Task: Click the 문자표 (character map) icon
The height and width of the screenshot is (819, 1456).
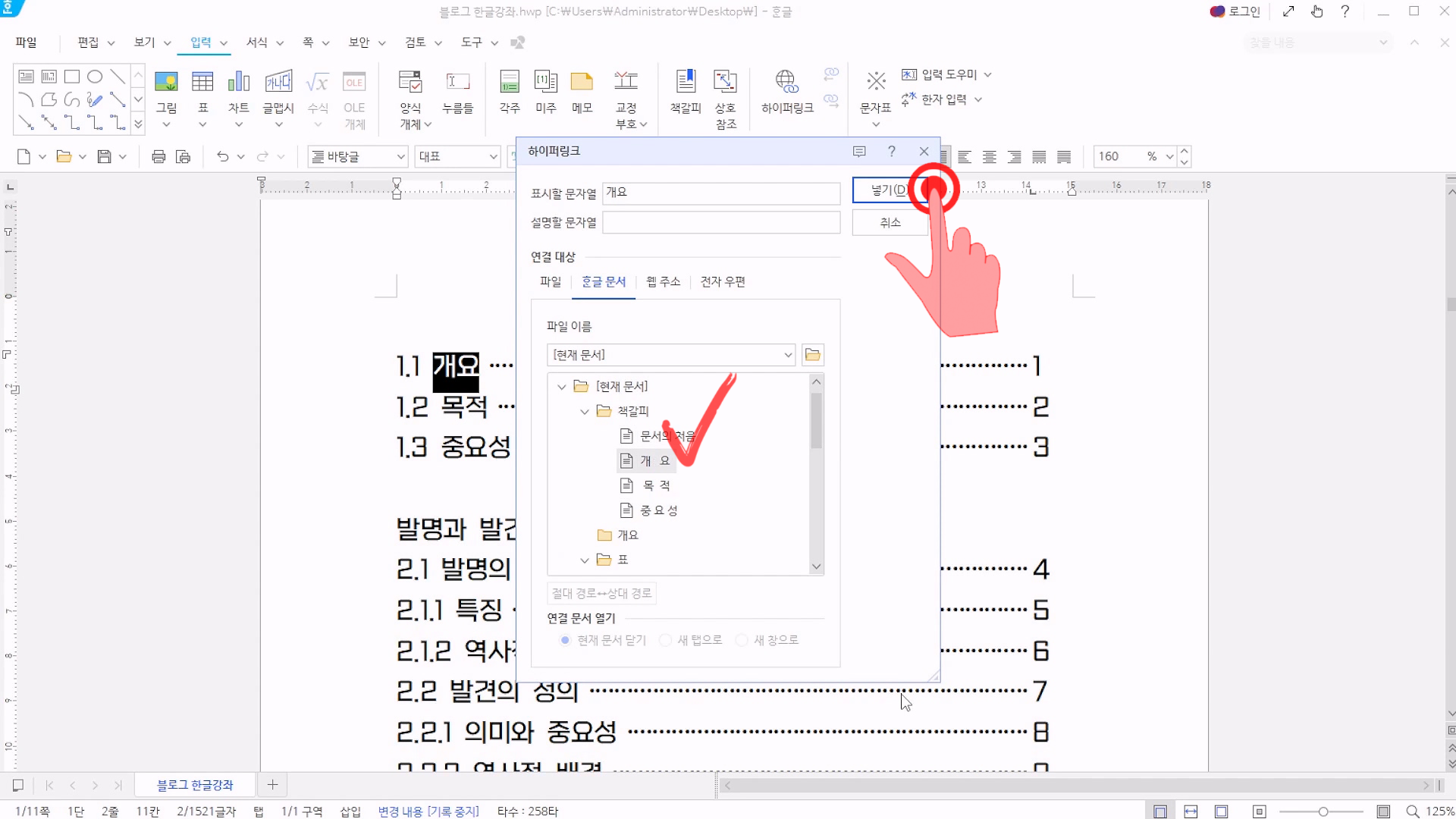Action: pos(876,82)
